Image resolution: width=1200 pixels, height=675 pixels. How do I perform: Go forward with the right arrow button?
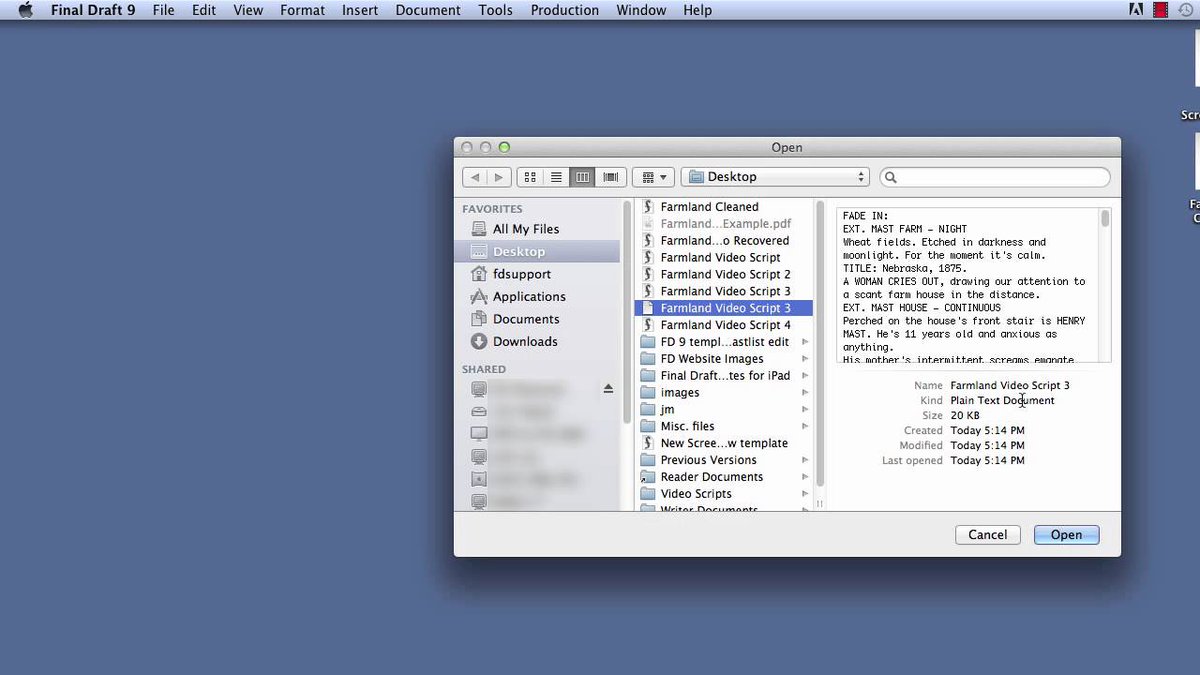[499, 177]
